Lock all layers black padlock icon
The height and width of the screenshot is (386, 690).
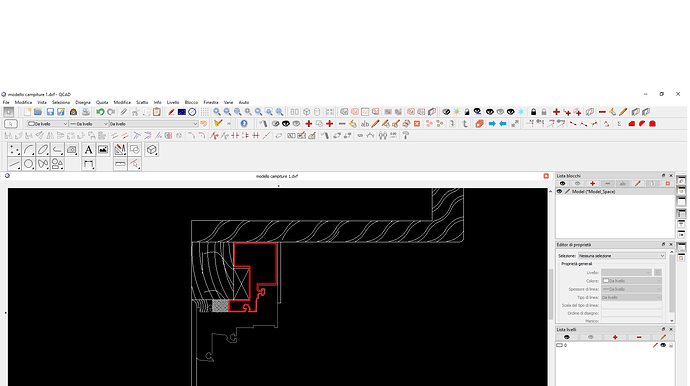[533, 112]
